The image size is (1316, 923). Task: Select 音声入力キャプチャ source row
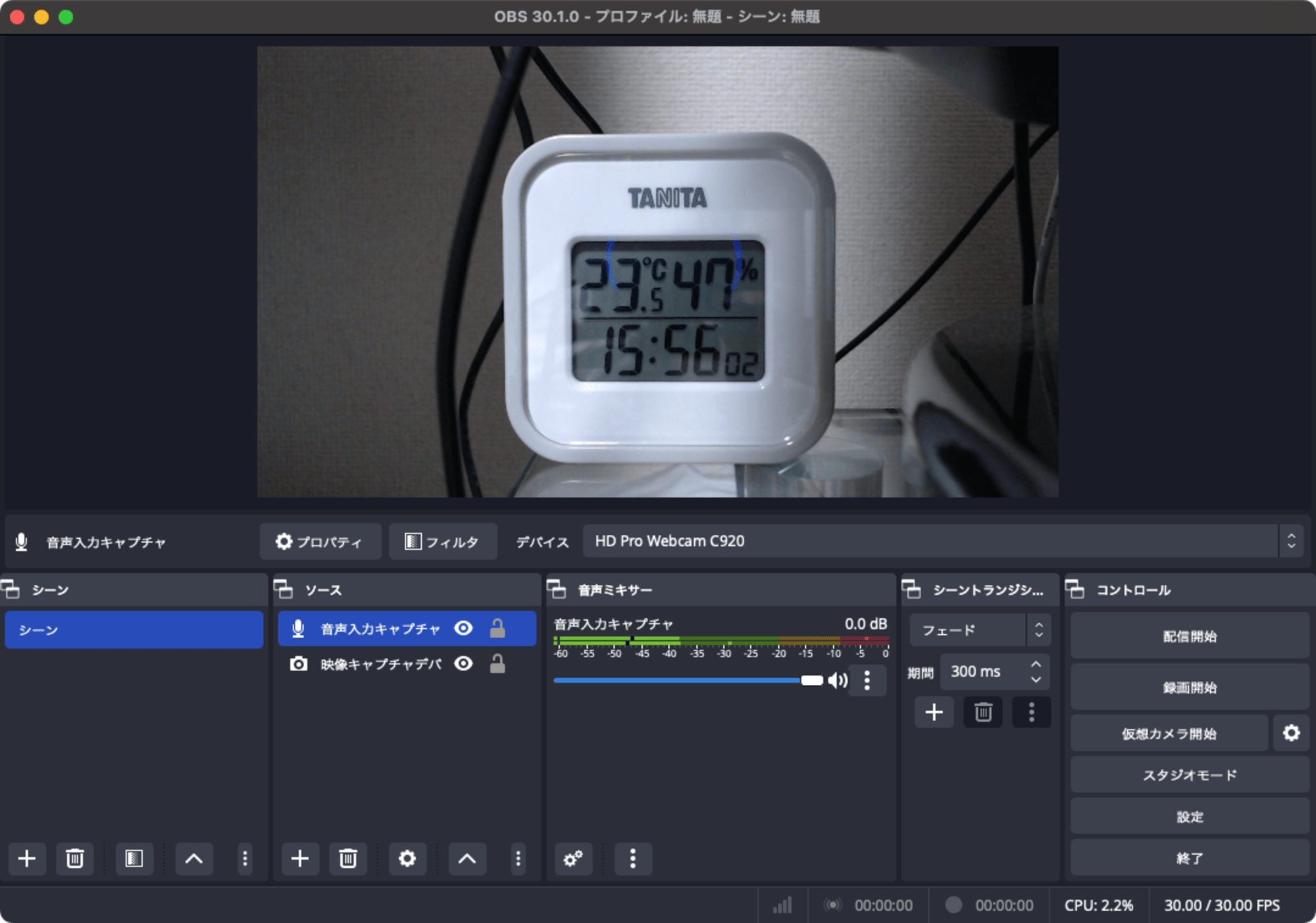(407, 629)
